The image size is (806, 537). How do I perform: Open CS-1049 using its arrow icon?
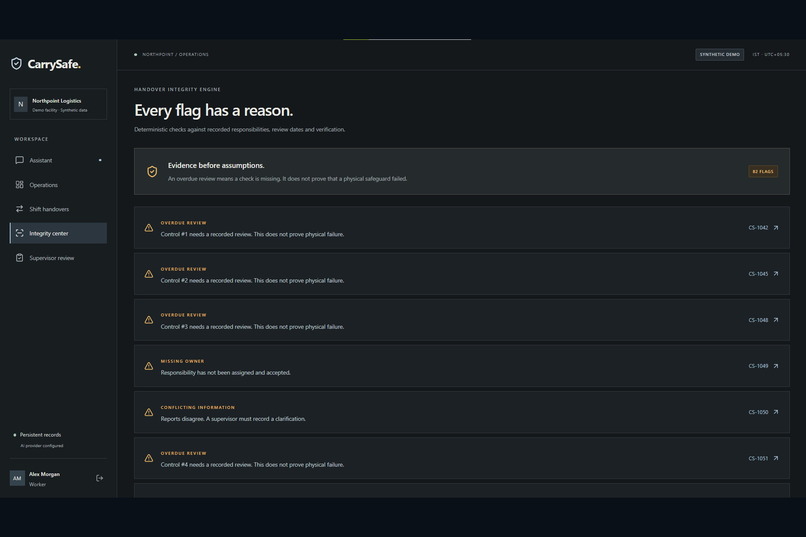point(776,366)
